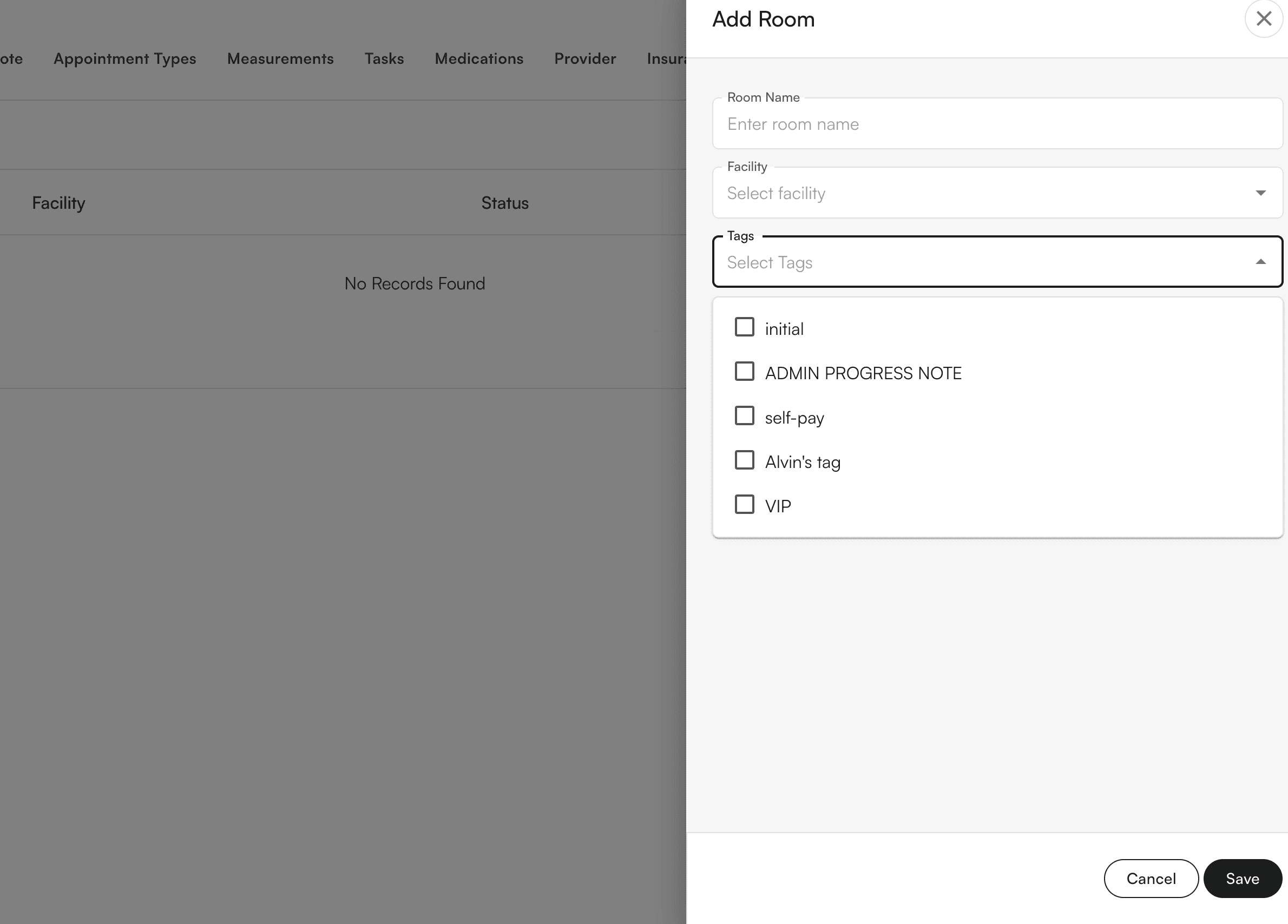Check the self-pay tag
The image size is (1288, 924).
pyautogui.click(x=745, y=416)
